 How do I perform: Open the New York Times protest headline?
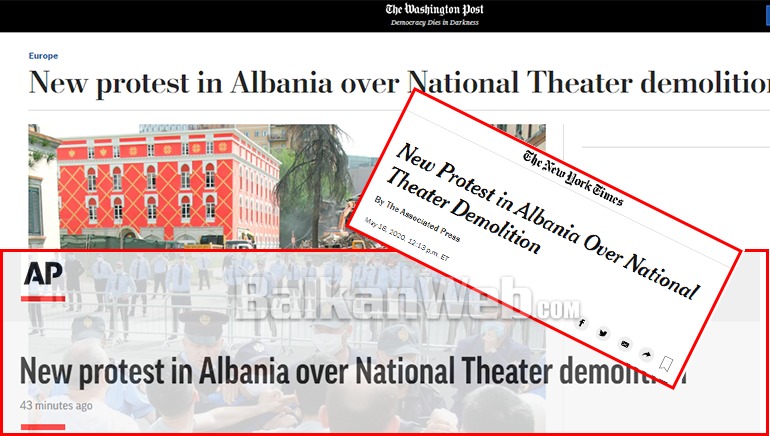543,221
